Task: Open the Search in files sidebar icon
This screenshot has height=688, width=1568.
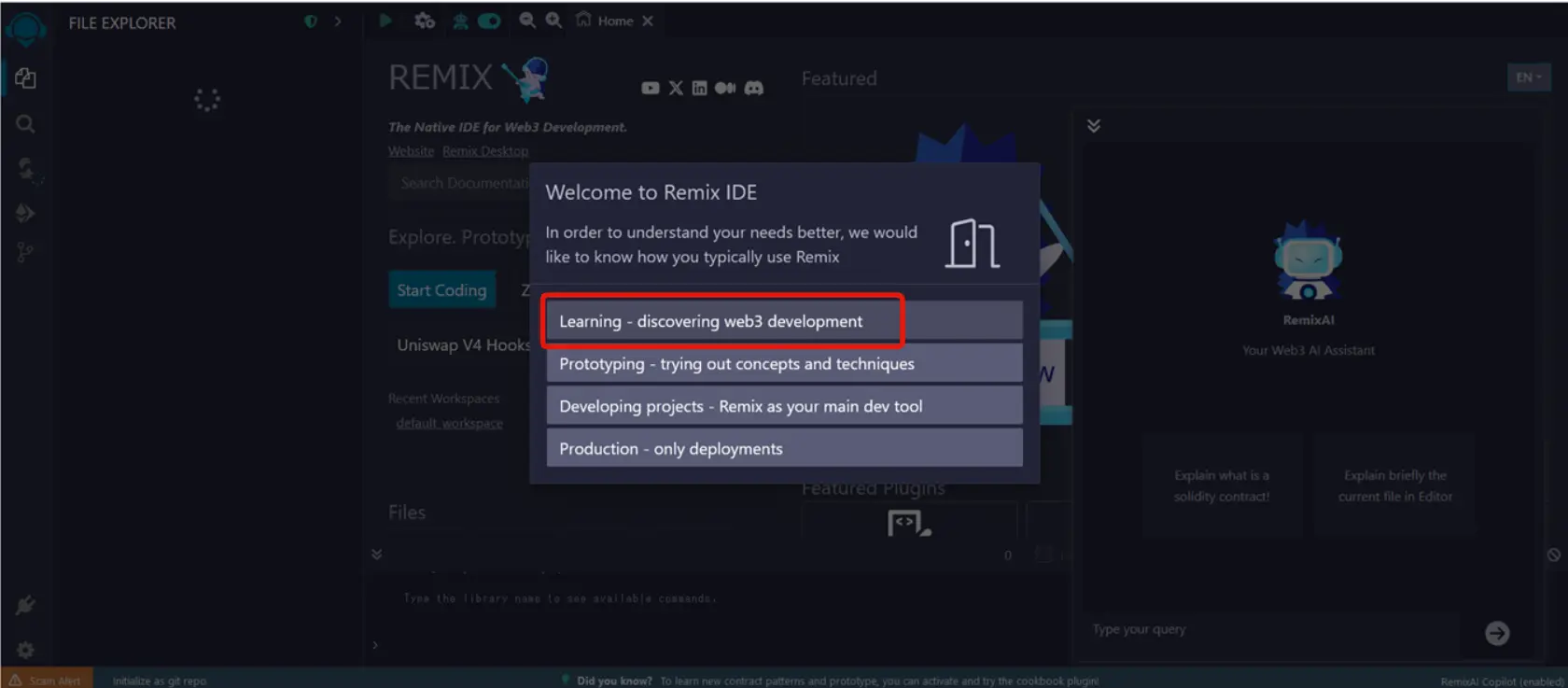Action: coord(25,123)
